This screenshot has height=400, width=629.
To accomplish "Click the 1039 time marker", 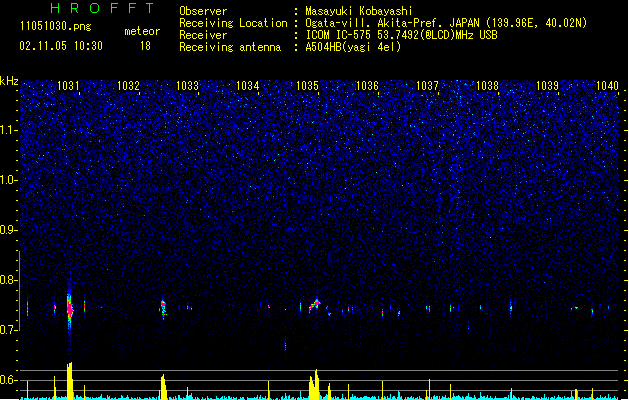I will click(x=547, y=86).
